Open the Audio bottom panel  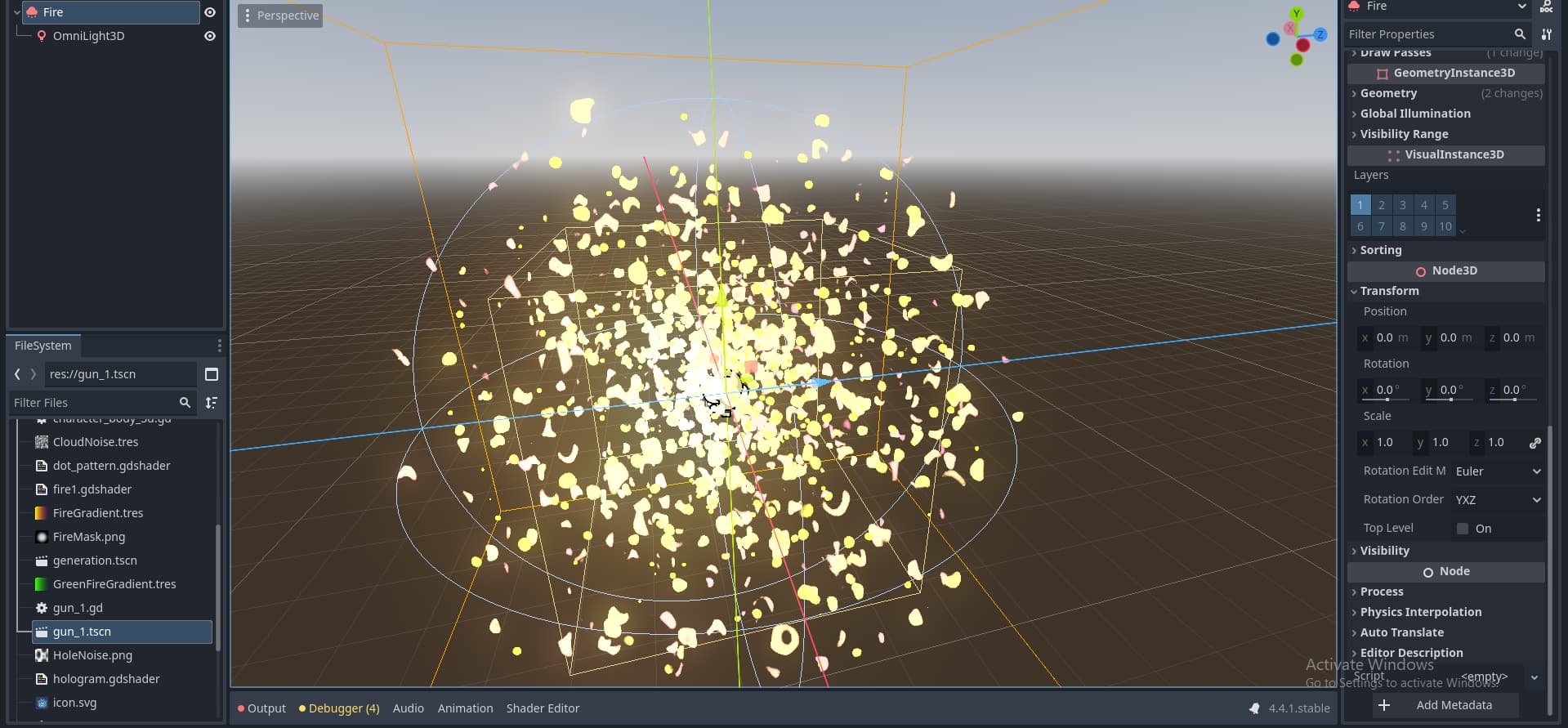point(408,708)
